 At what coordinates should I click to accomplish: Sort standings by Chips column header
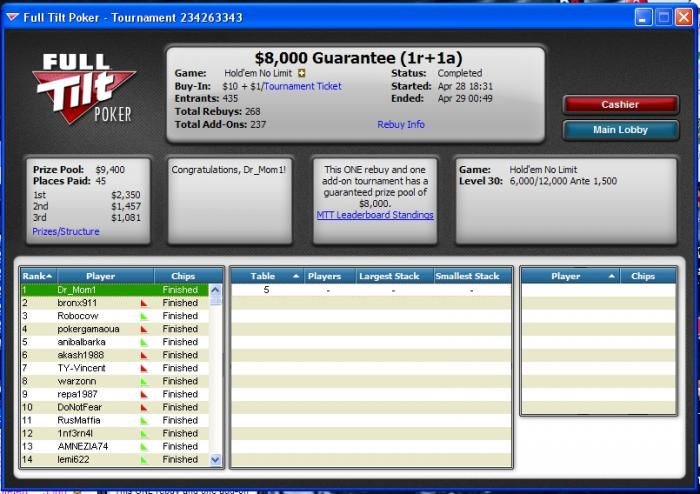coord(188,276)
